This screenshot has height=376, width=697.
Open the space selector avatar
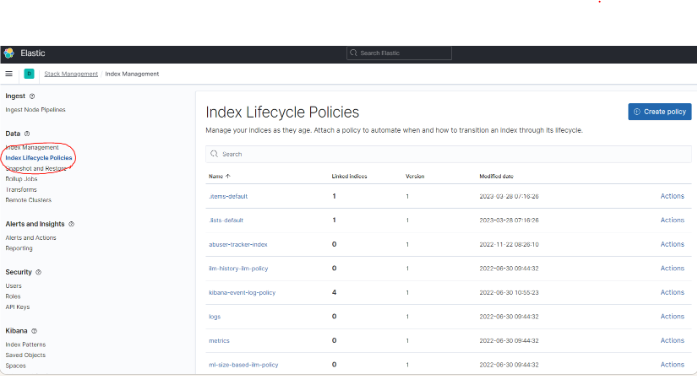coord(29,74)
